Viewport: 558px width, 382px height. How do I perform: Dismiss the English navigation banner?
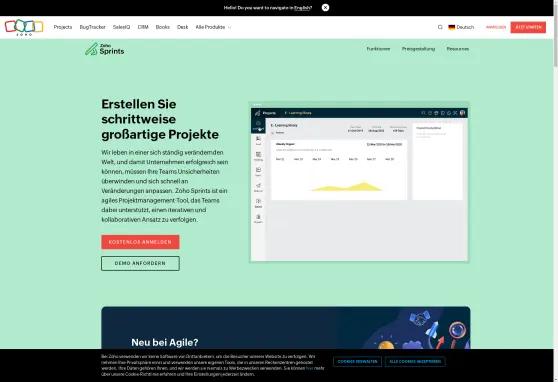point(325,7)
